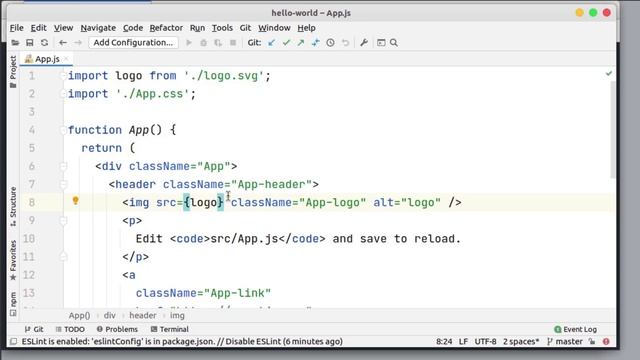This screenshot has height=360, width=640.
Task: Collapse the div fold marker on line 6
Action: point(63,166)
